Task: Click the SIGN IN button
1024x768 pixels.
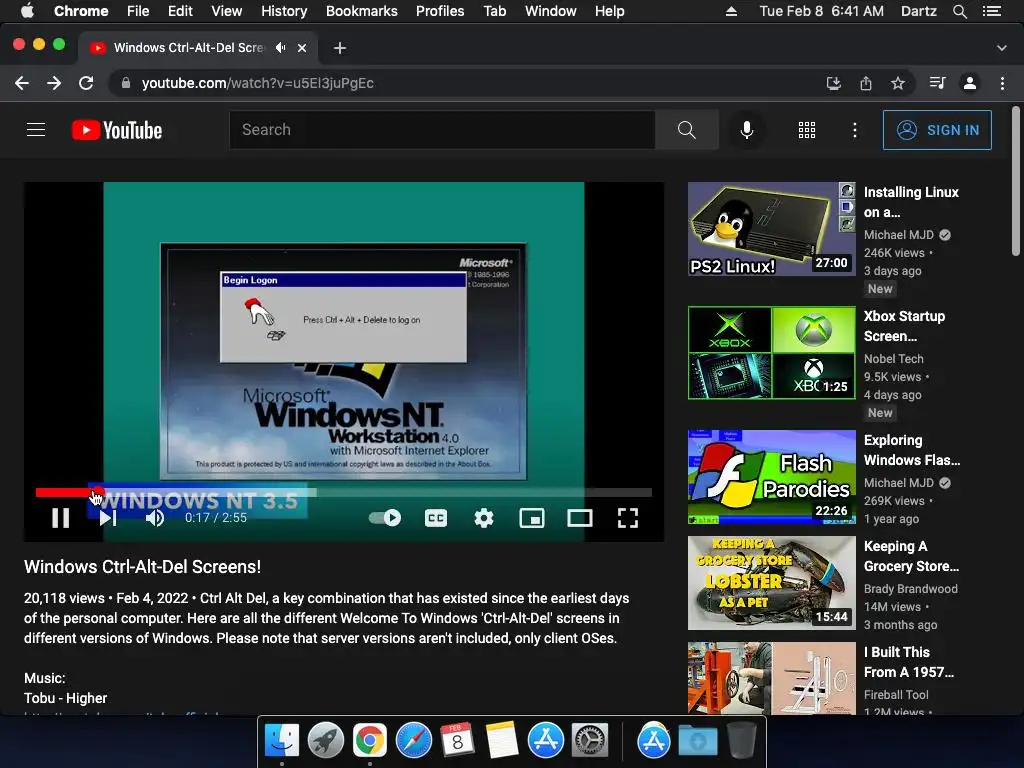Action: pyautogui.click(x=937, y=130)
